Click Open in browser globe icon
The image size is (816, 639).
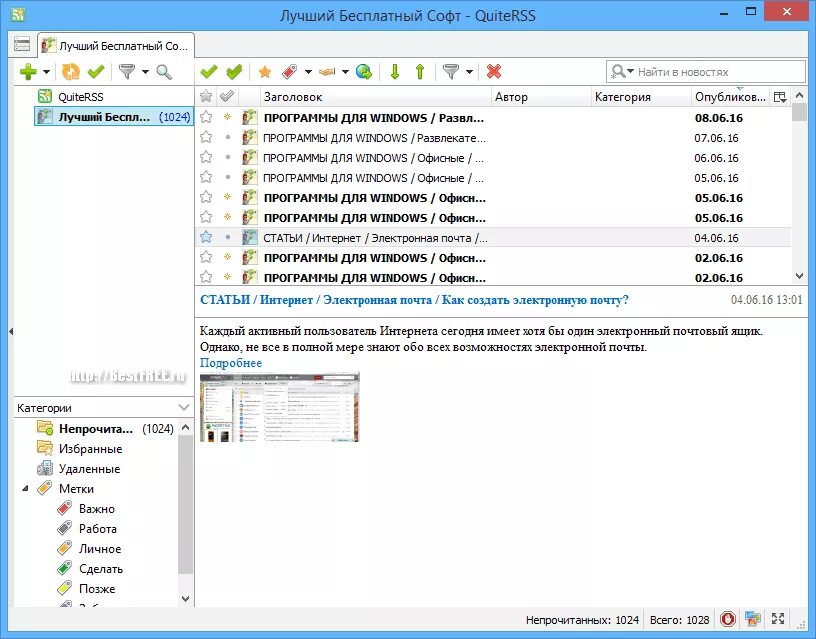(x=364, y=72)
